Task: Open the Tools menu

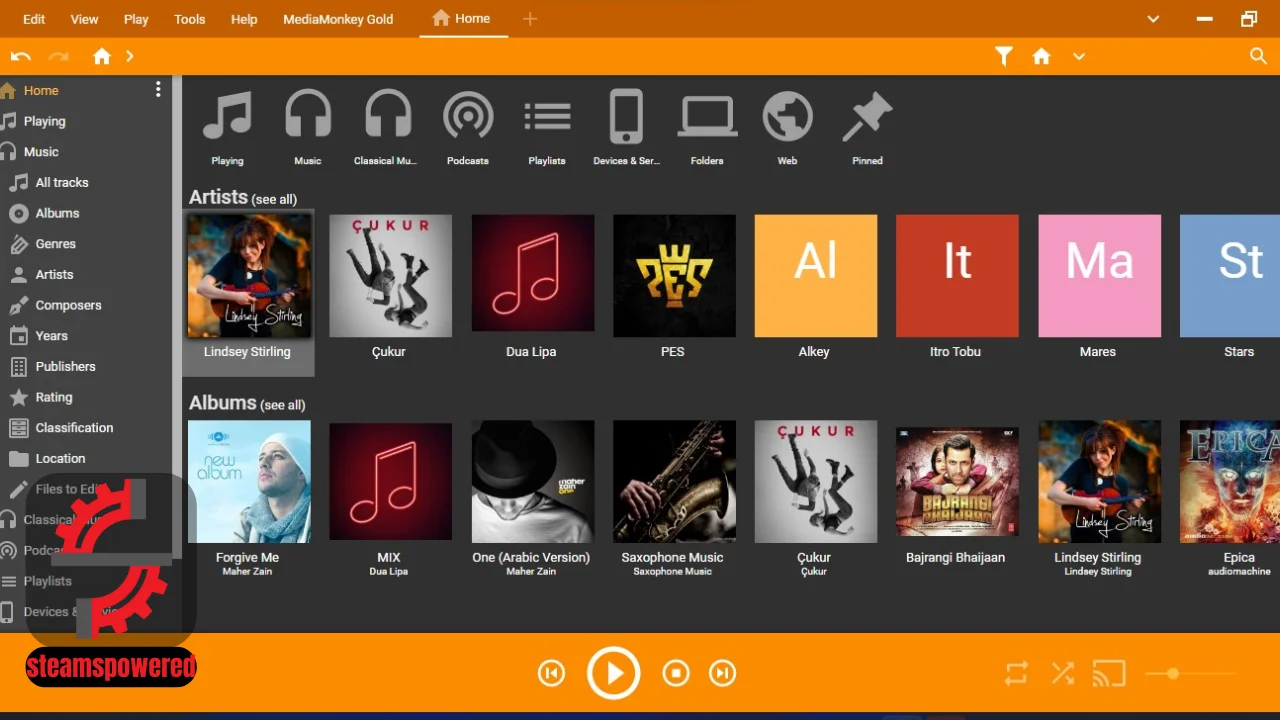Action: tap(190, 19)
